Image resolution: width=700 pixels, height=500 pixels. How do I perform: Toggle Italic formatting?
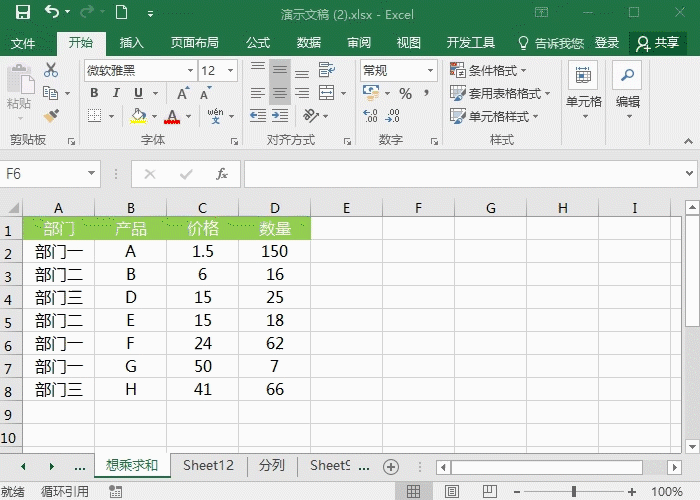pyautogui.click(x=116, y=94)
